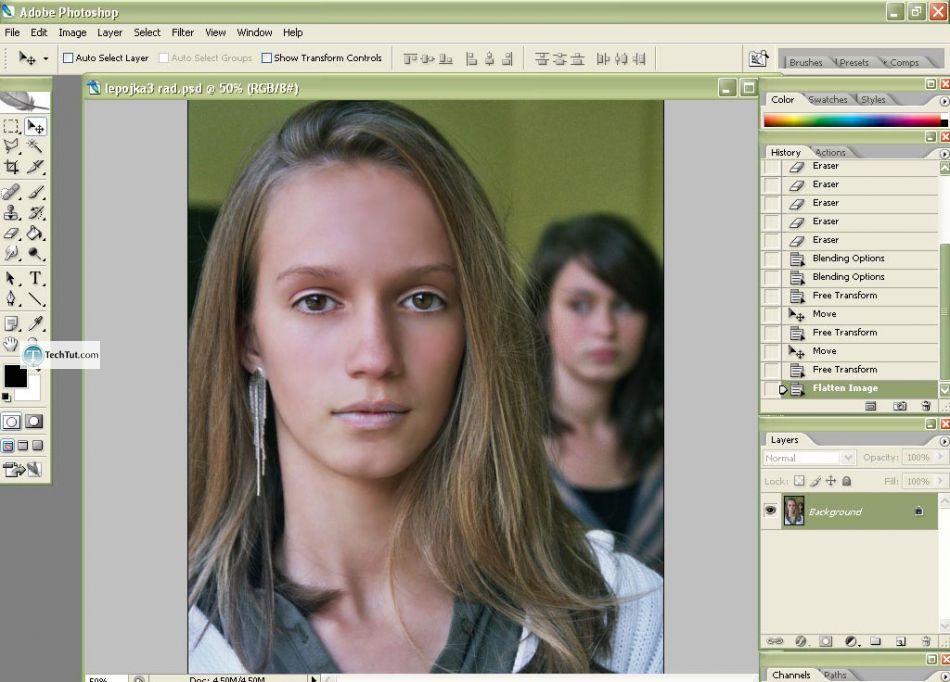Image resolution: width=950 pixels, height=682 pixels.
Task: Select the Line tool
Action: coord(36,298)
